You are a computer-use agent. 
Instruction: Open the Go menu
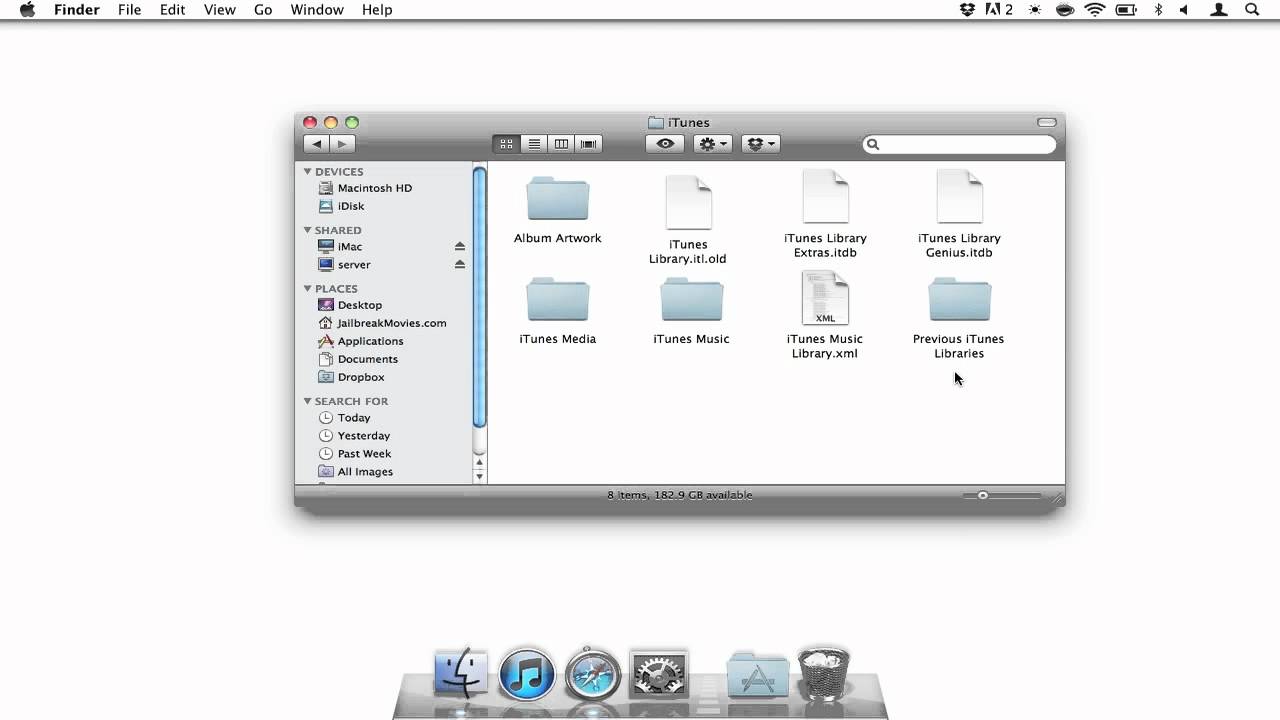pyautogui.click(x=263, y=10)
